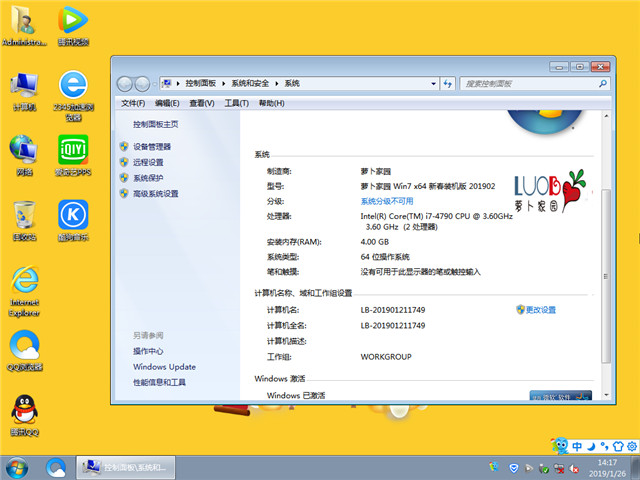The image size is (640, 480).
Task: Expand the arrow after 系统和安全 in breadcrumb
Action: 277,84
